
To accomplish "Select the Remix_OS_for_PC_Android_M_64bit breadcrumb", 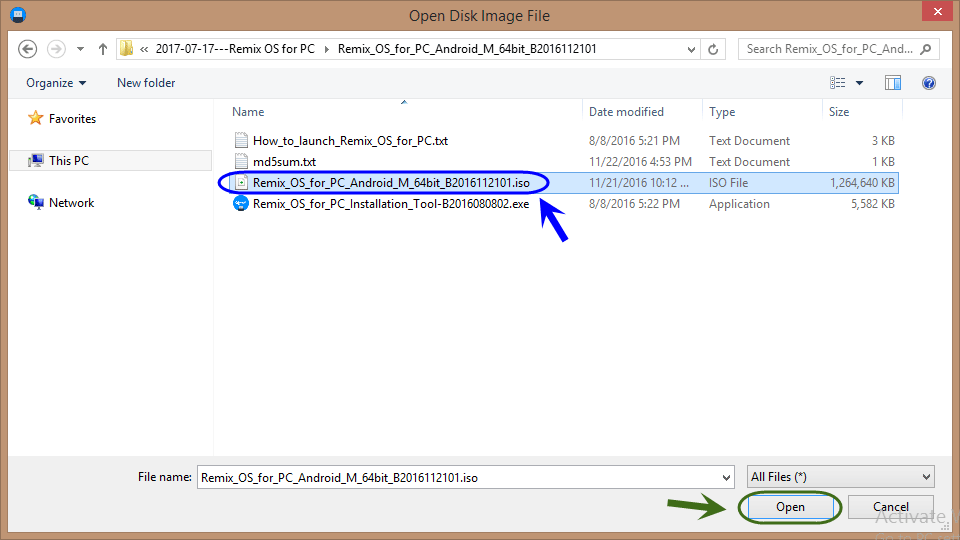I will (x=467, y=49).
